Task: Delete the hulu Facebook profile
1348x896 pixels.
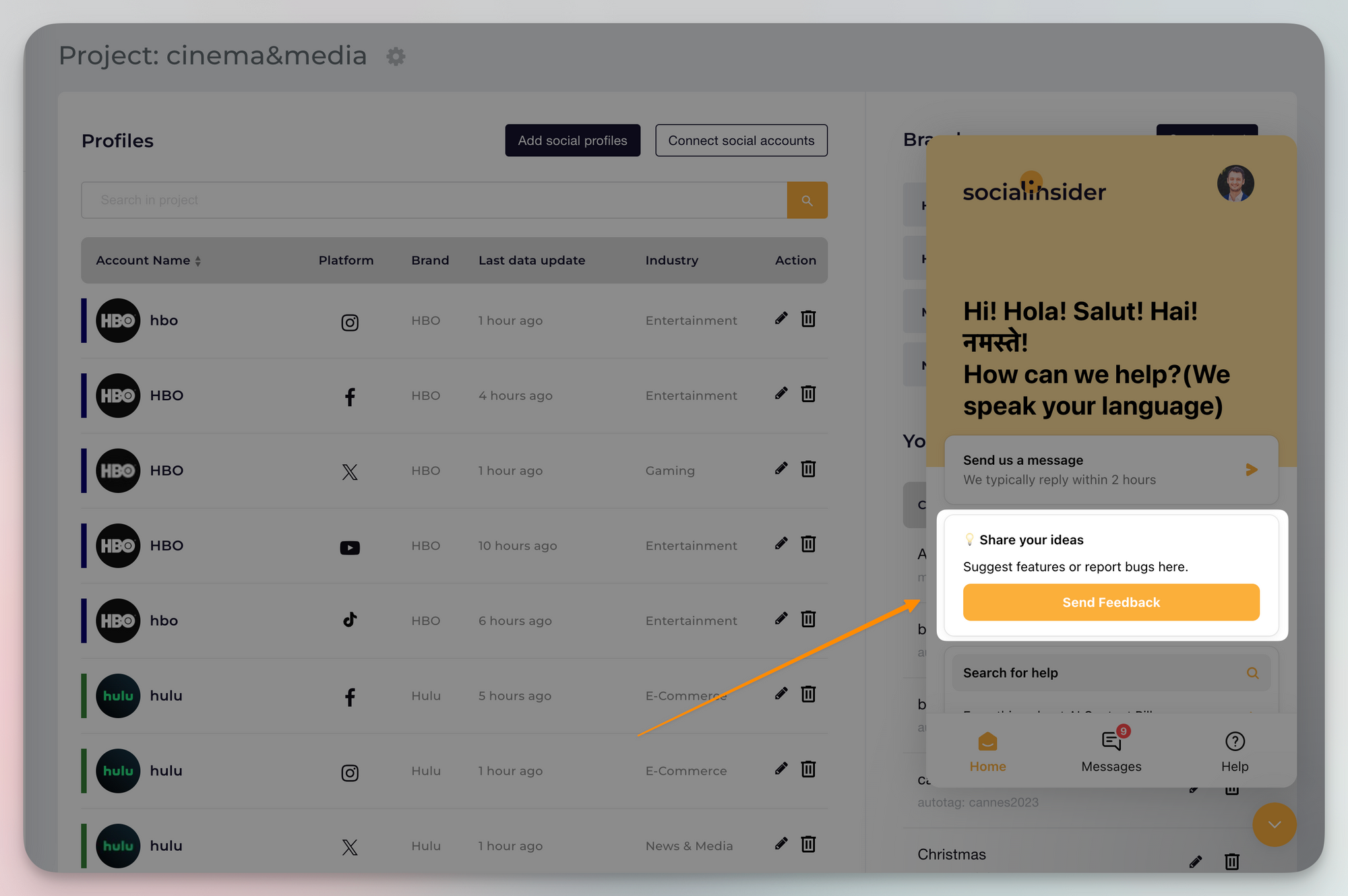Action: tap(808, 694)
